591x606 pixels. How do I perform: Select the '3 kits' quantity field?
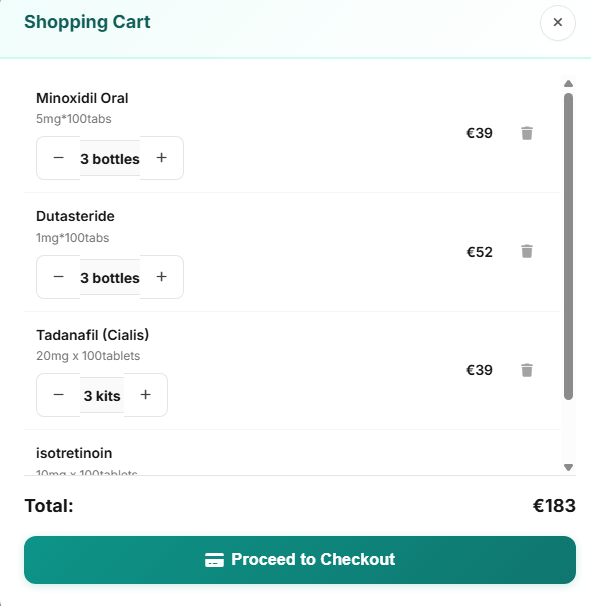point(102,395)
